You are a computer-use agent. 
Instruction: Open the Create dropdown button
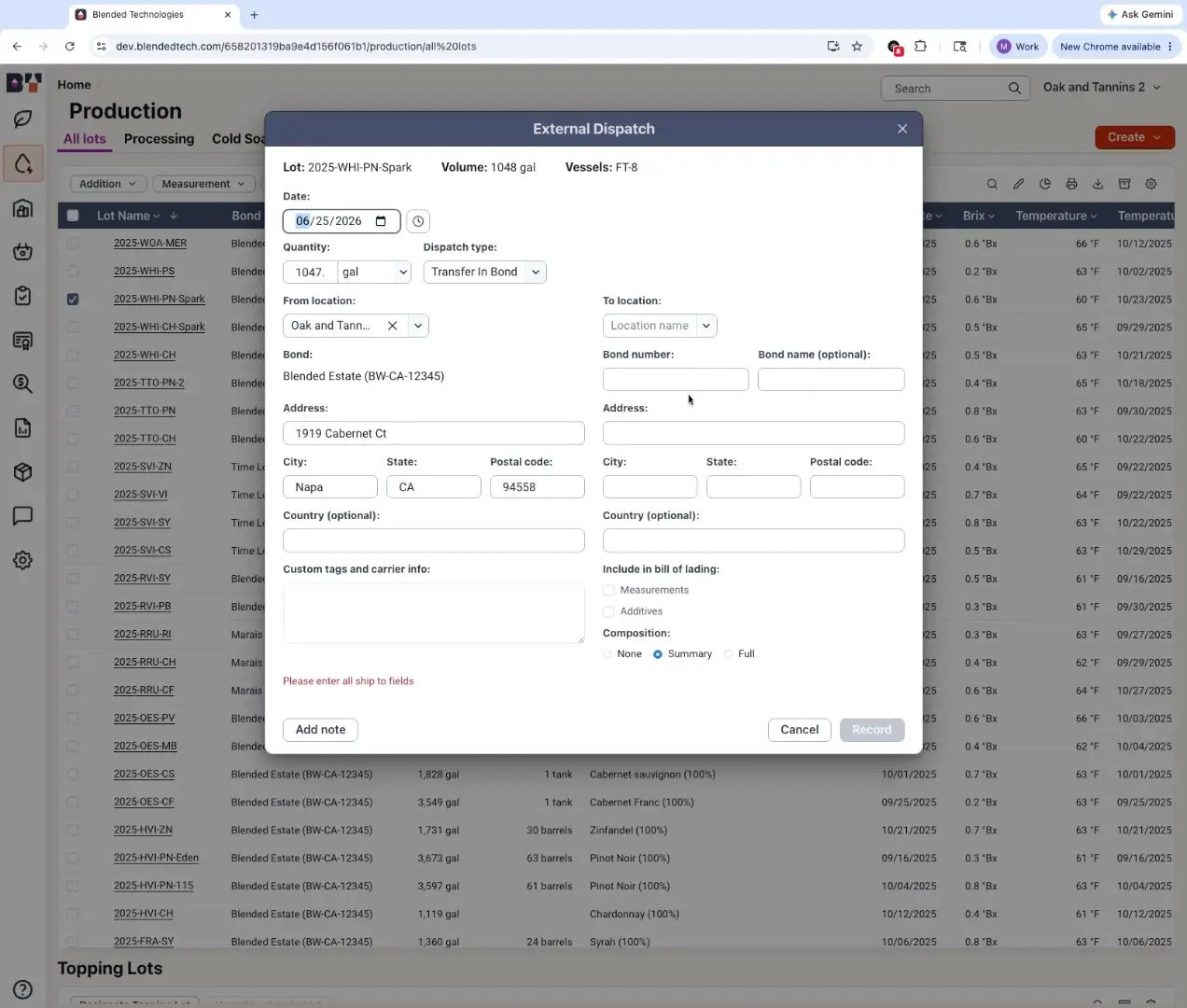click(1135, 137)
